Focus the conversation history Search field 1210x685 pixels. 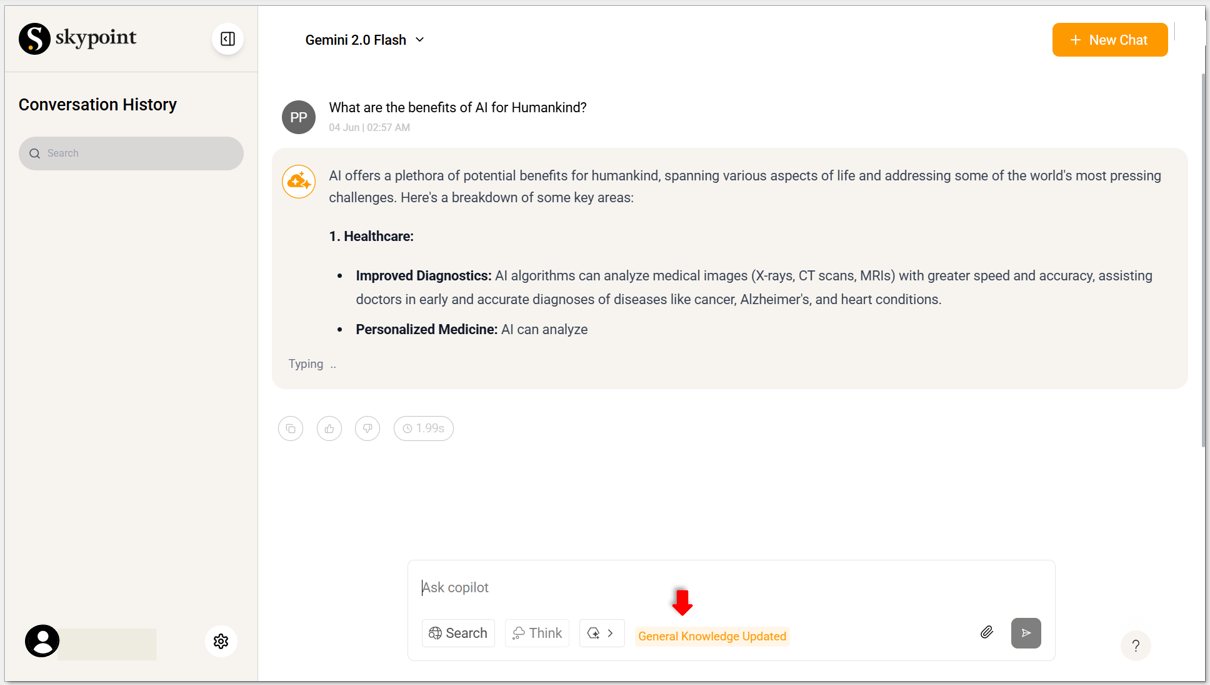pos(131,153)
